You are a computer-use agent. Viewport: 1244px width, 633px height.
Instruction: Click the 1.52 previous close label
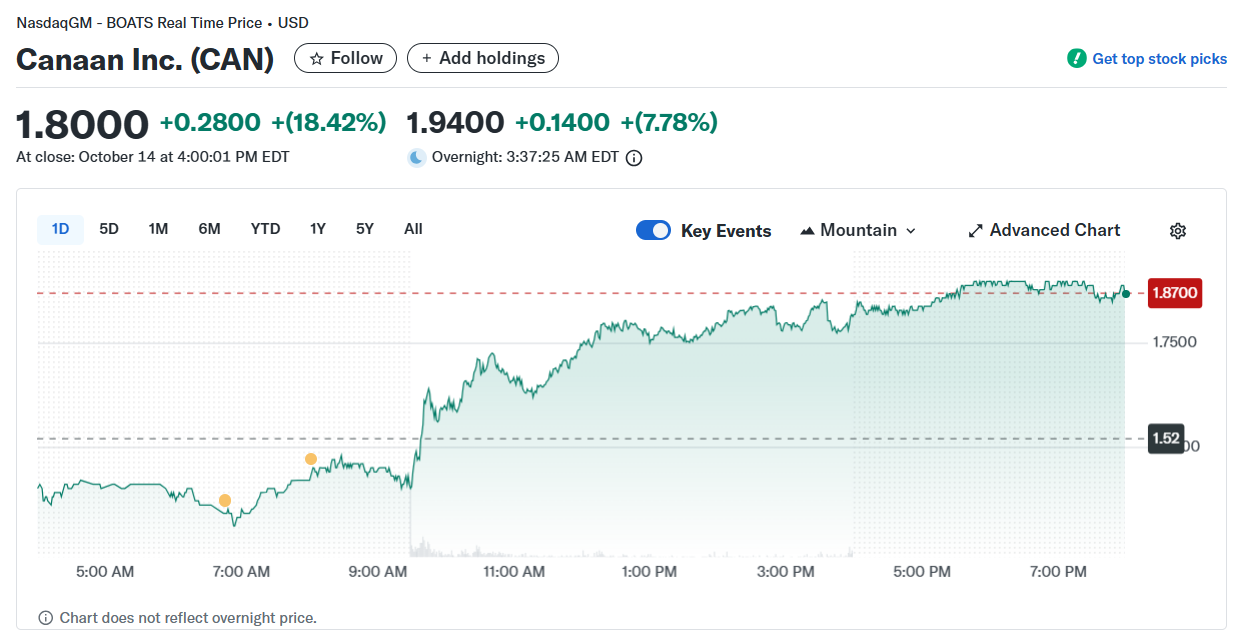[1166, 438]
